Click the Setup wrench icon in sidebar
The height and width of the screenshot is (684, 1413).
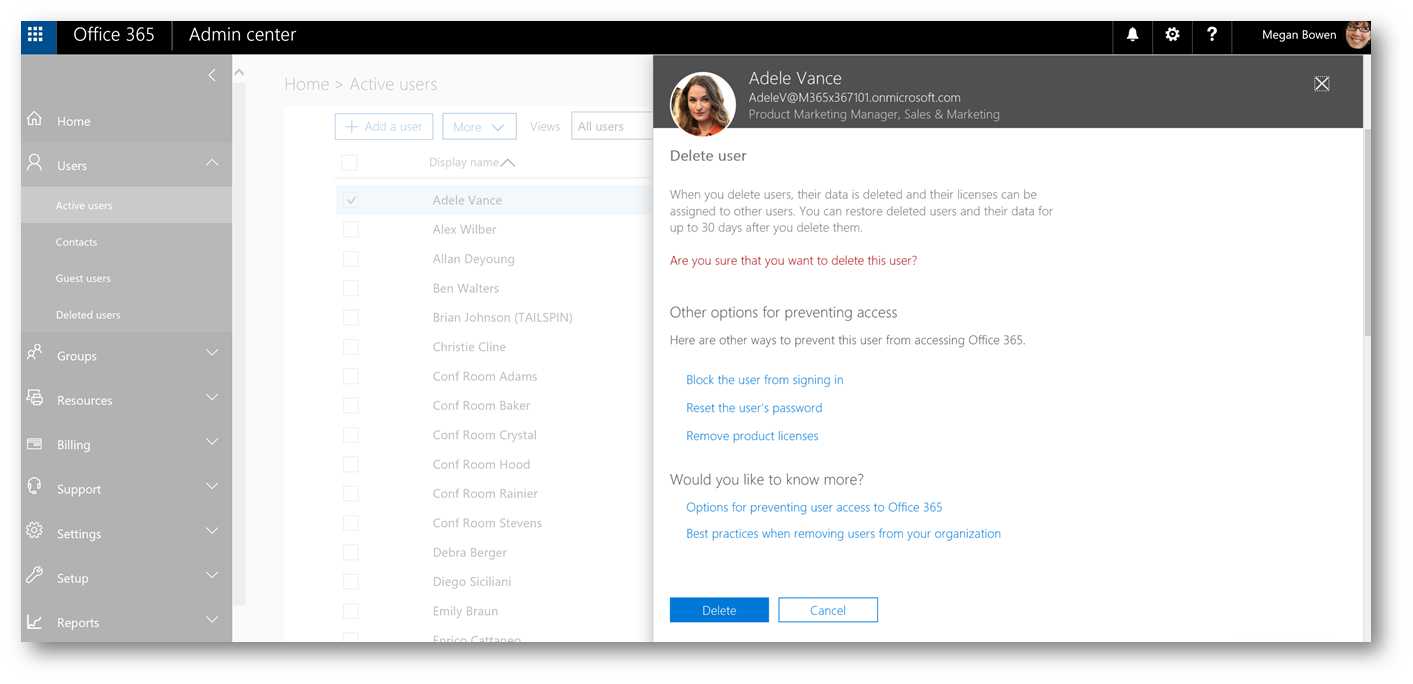click(35, 575)
